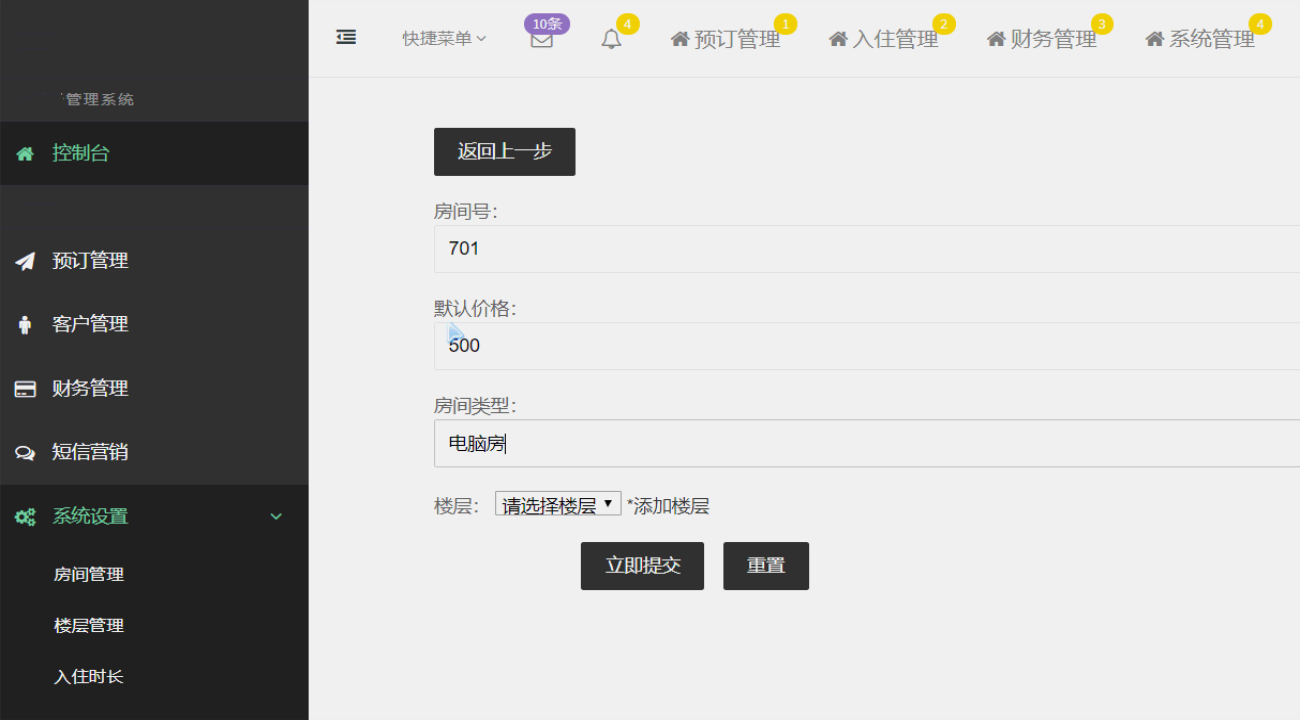
Task: Click the badge 1 on 预订管理
Action: point(786,24)
